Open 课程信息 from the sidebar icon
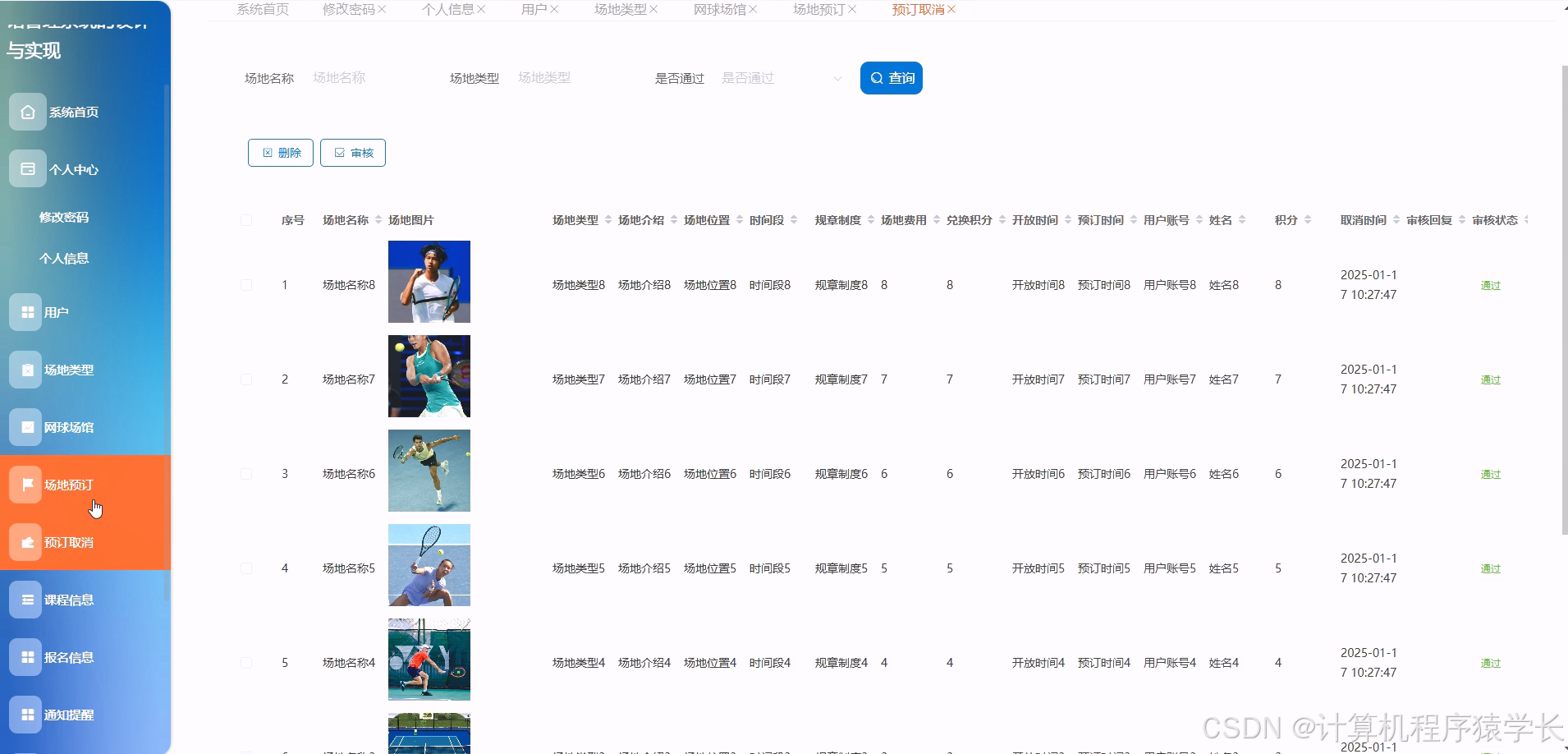The image size is (1568, 754). [x=25, y=599]
